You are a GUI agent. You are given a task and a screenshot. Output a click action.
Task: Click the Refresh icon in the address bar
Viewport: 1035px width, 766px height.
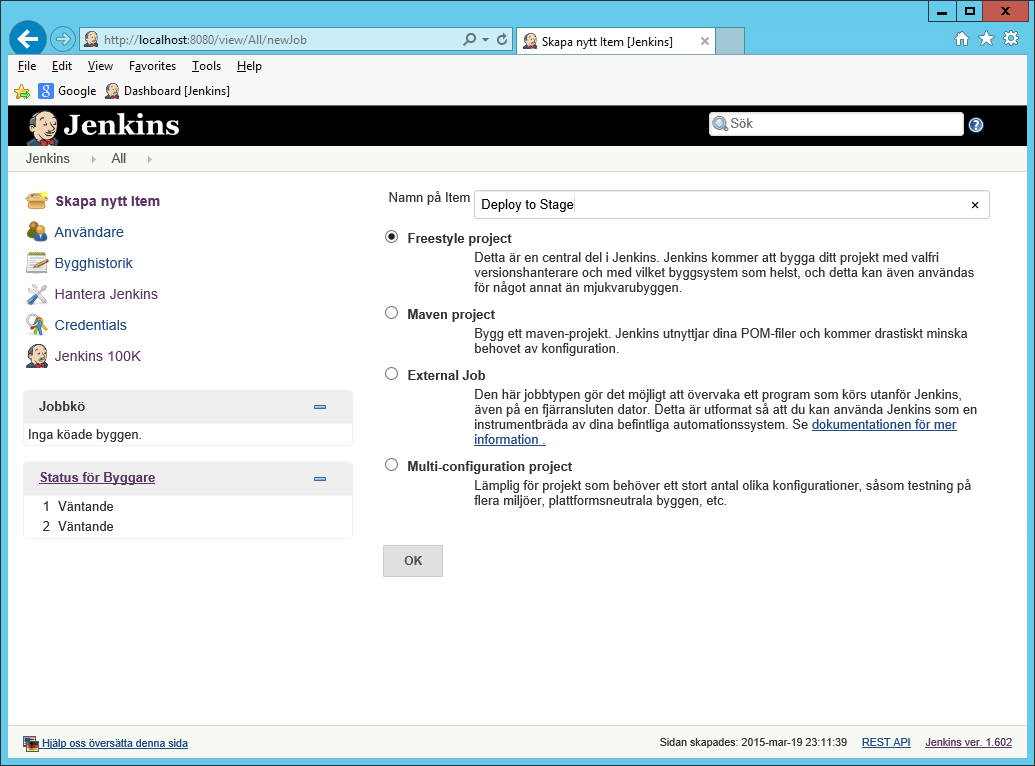point(502,39)
